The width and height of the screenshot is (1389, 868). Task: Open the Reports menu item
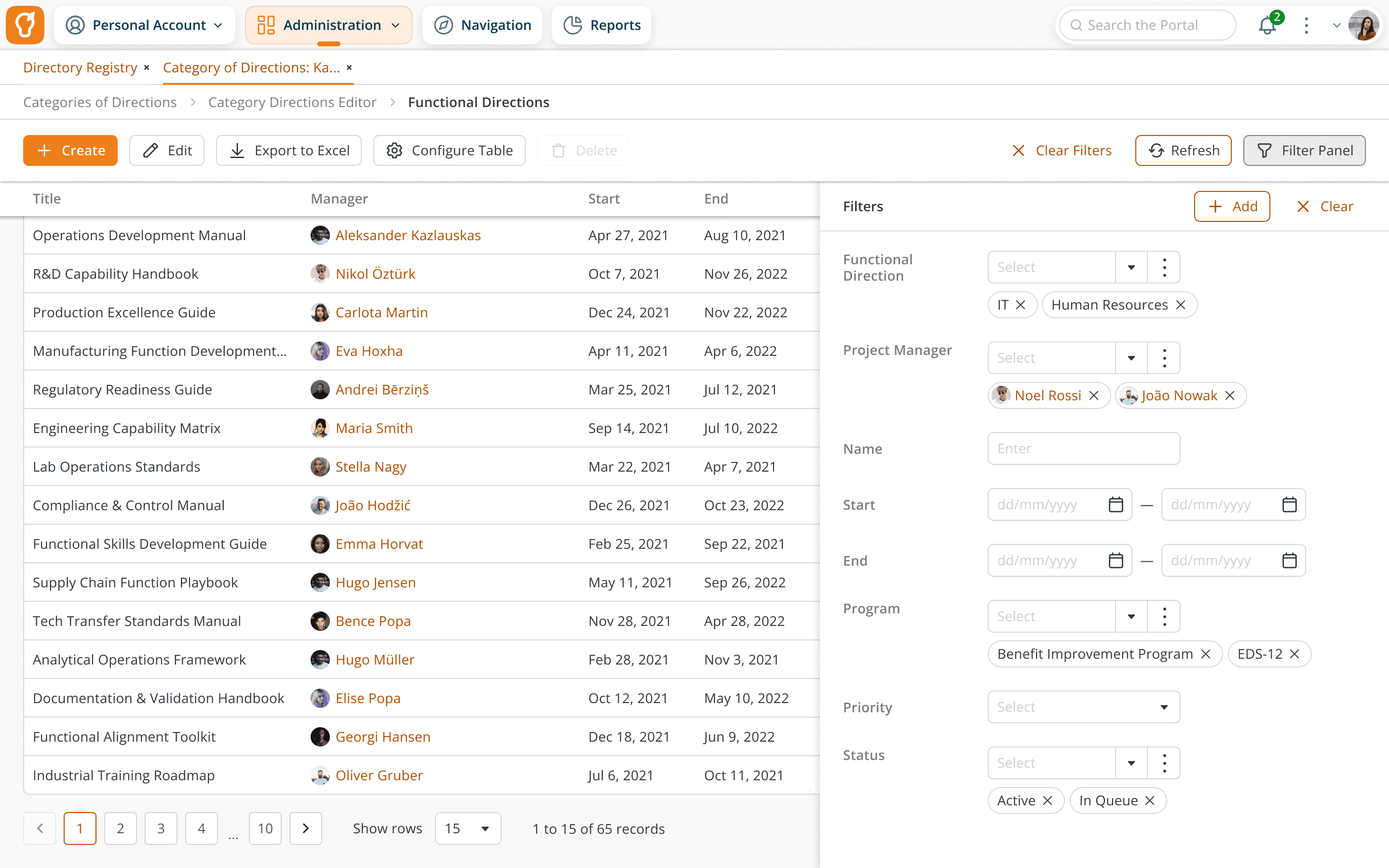[x=601, y=25]
